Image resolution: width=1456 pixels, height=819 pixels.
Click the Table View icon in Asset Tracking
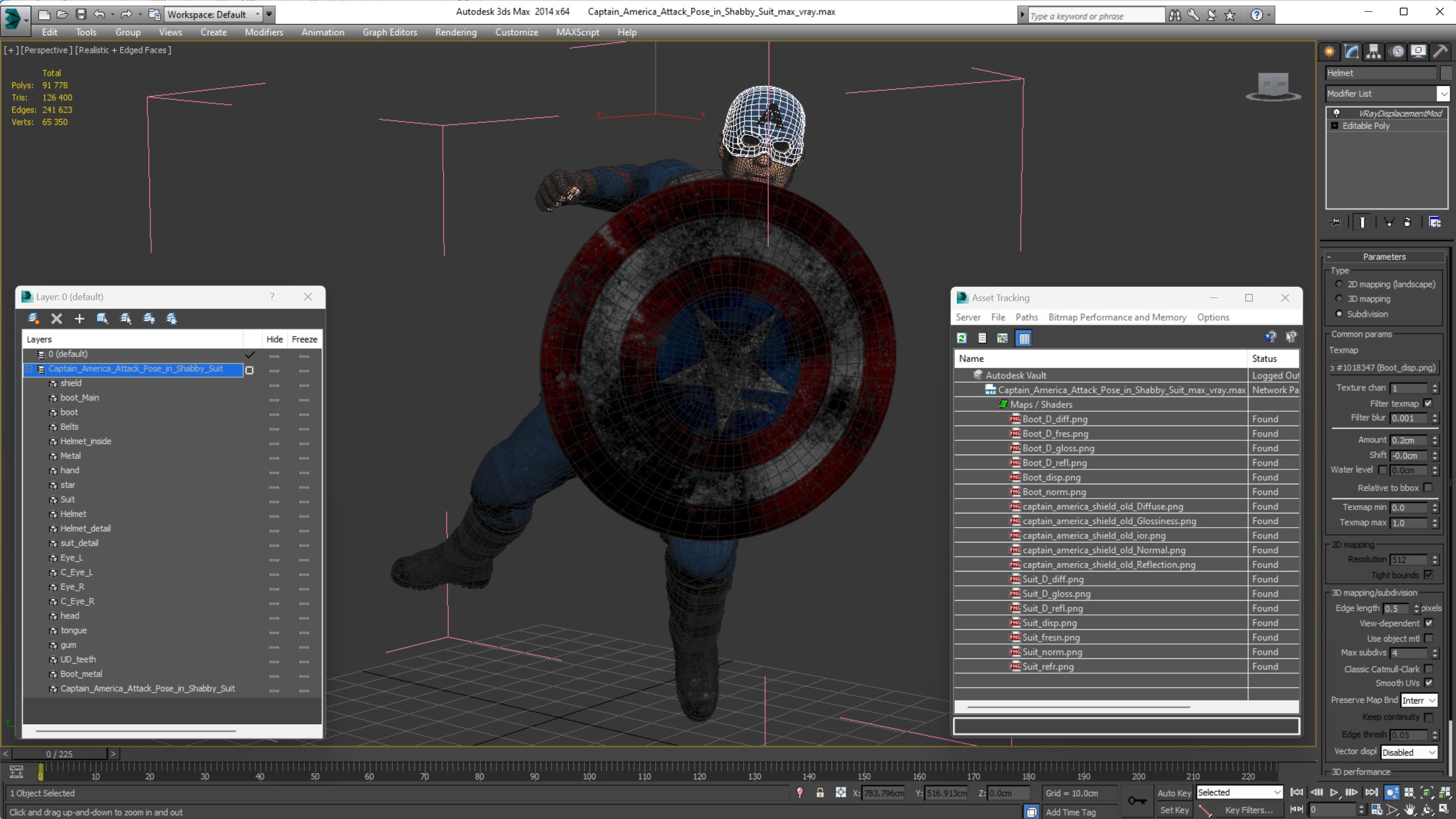[1024, 338]
